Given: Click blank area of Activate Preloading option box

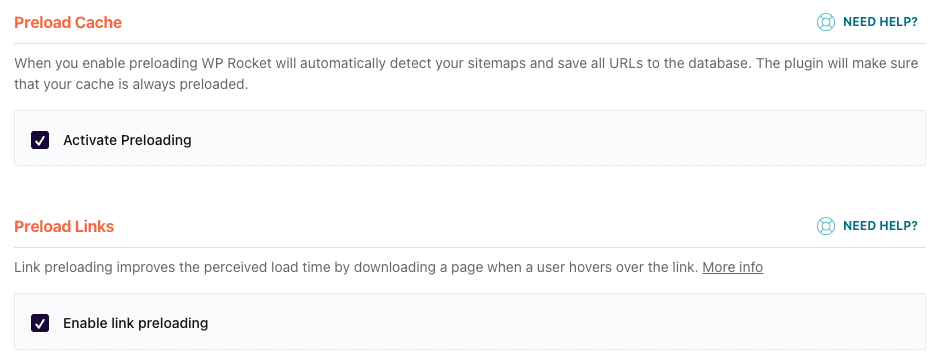Looking at the screenshot, I should [558, 138].
